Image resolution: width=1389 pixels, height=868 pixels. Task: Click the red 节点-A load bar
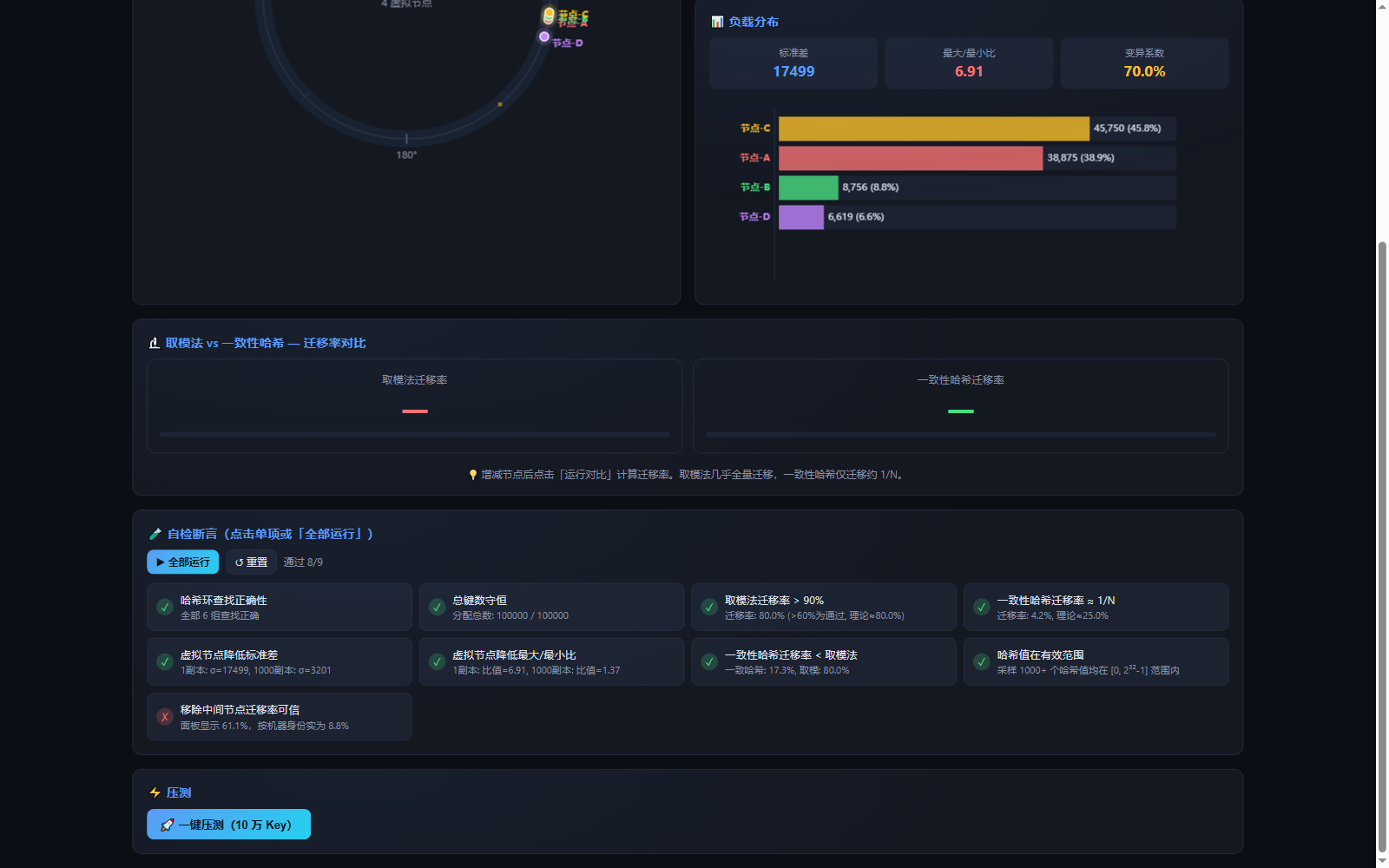911,158
